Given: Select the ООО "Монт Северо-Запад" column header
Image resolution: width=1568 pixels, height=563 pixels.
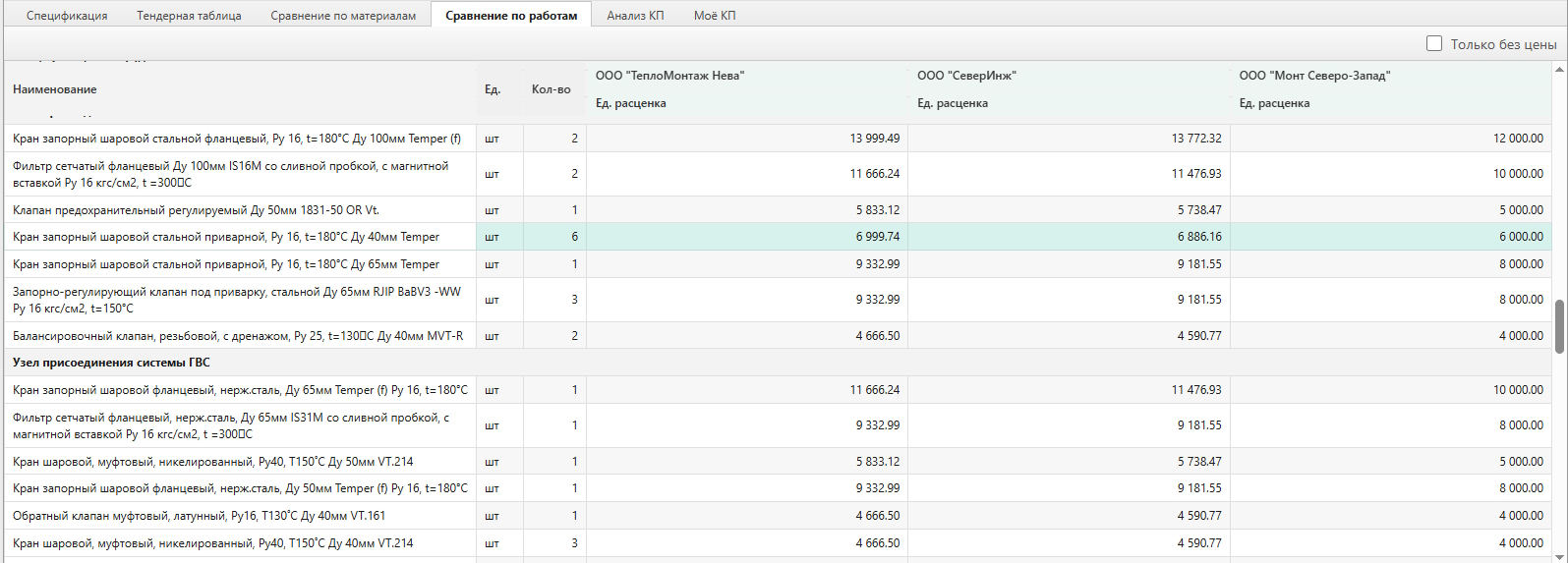Looking at the screenshot, I should (x=1314, y=76).
